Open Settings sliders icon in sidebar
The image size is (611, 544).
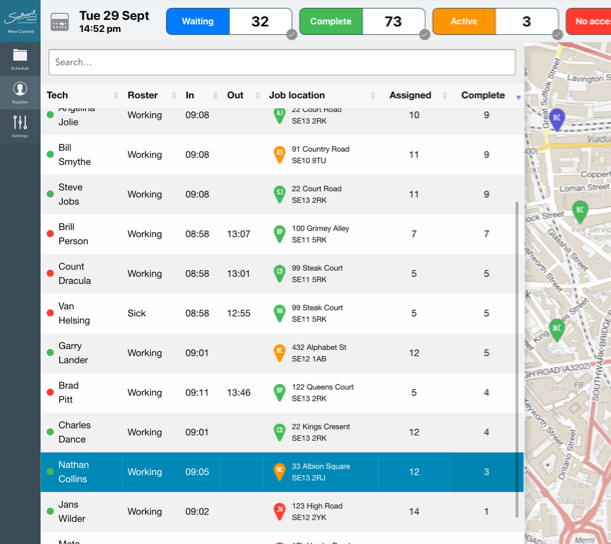click(x=20, y=124)
